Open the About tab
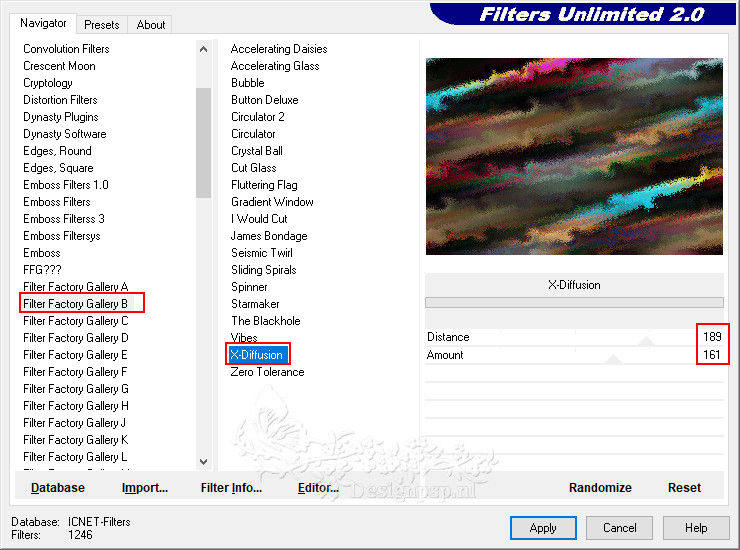Viewport: 740px width, 550px height. (151, 24)
